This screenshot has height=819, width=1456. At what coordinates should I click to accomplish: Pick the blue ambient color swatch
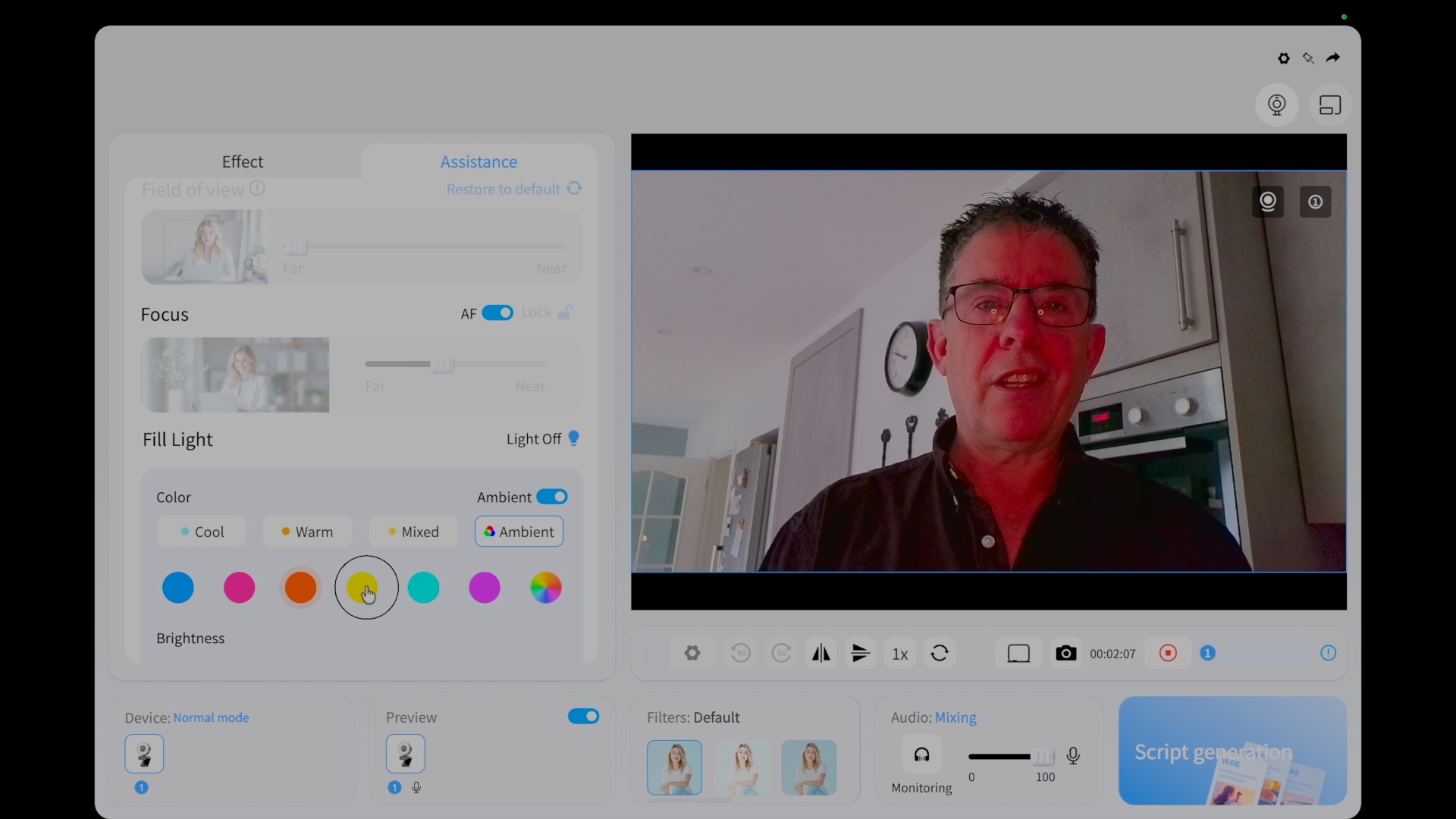tap(178, 588)
